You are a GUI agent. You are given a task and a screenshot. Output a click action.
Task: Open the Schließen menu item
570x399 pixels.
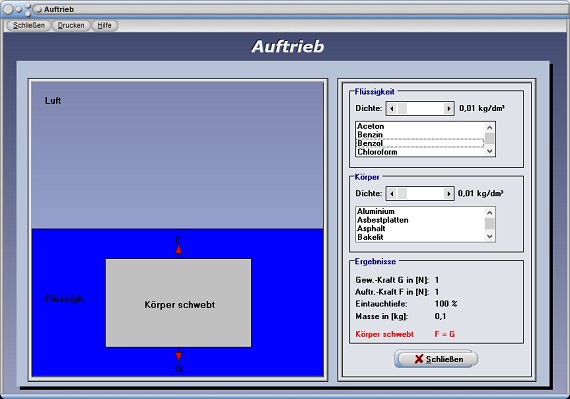29,25
